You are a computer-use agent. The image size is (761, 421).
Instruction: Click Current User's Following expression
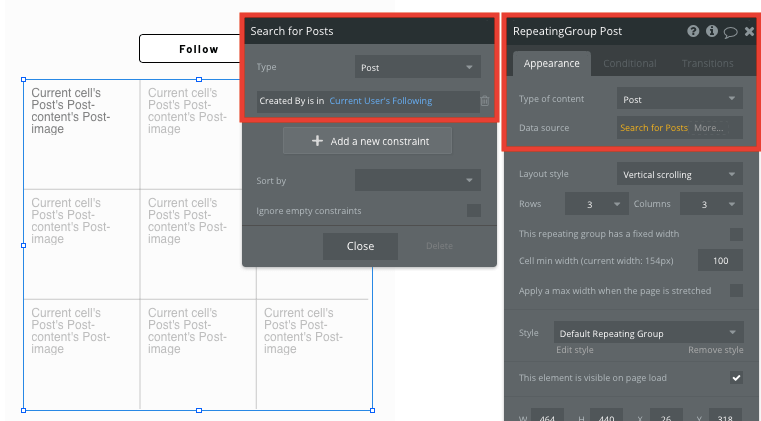[x=380, y=101]
